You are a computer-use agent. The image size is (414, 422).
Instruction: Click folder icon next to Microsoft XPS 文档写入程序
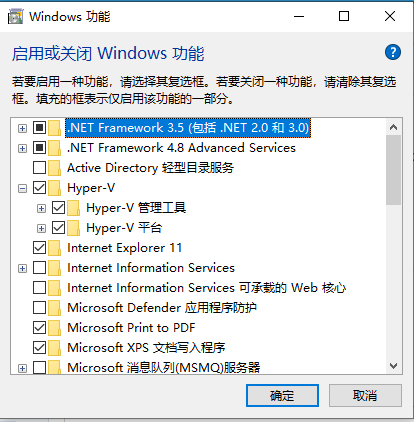click(x=55, y=348)
